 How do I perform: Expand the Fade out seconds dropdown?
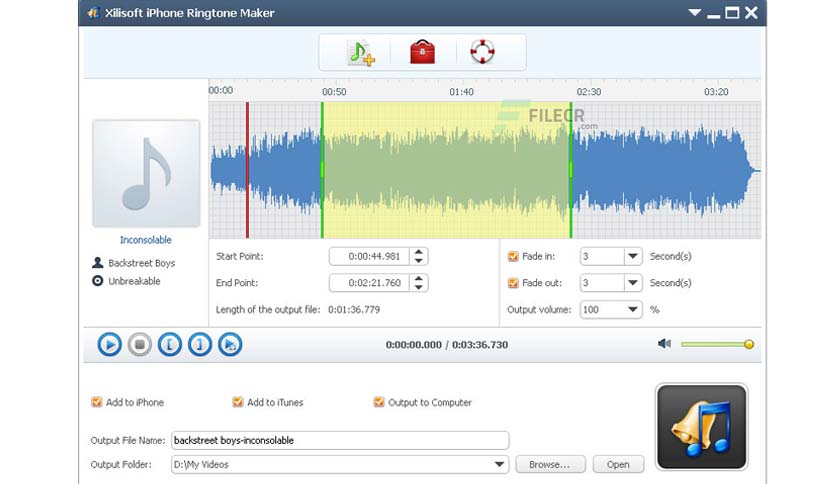coord(632,283)
